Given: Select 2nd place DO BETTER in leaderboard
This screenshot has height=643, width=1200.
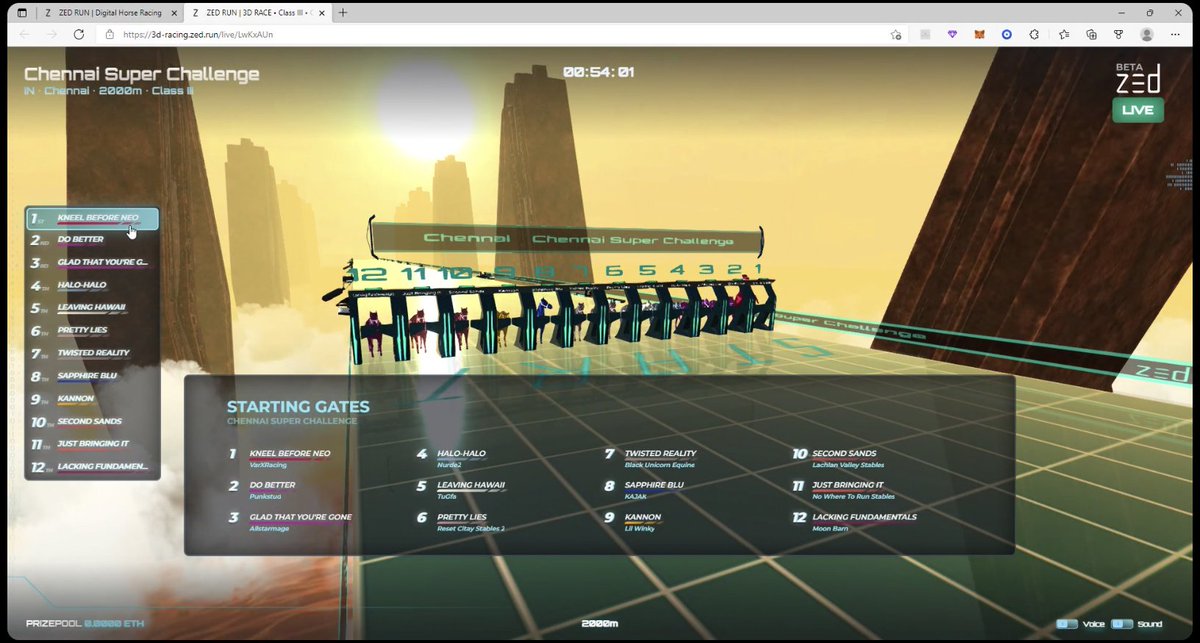Looking at the screenshot, I should click(92, 241).
